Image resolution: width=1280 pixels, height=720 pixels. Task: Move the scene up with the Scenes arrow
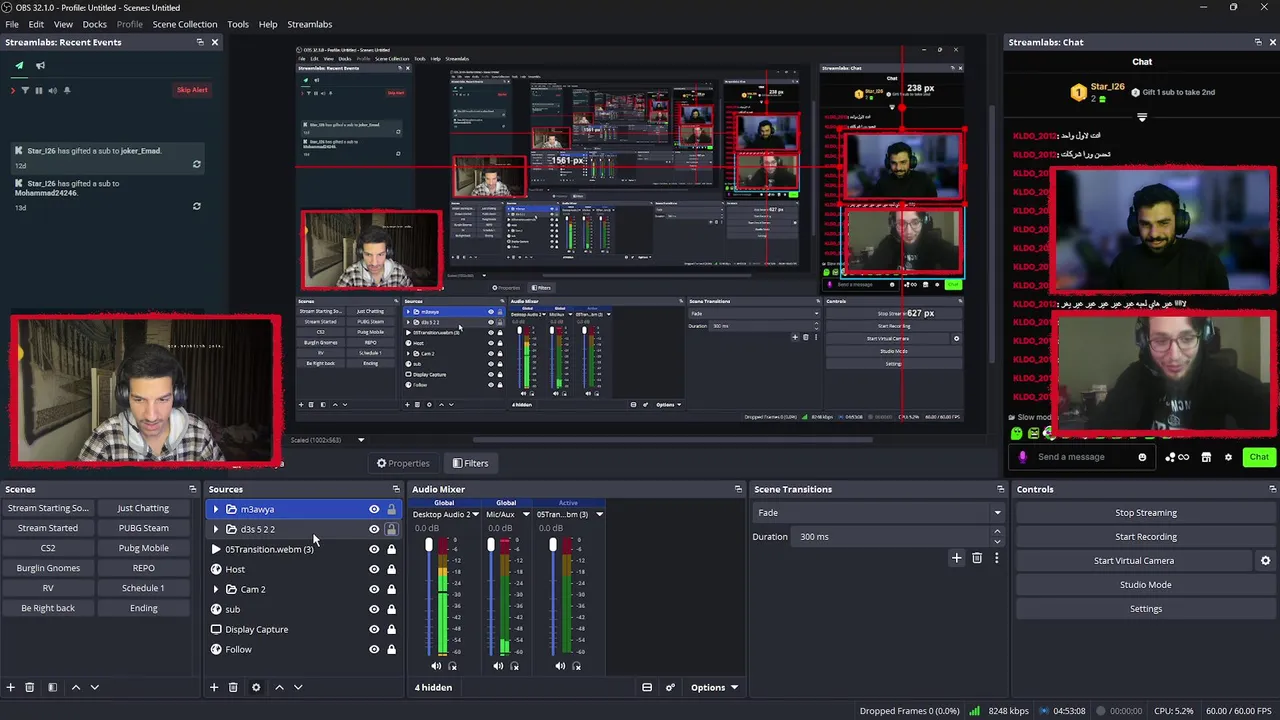75,687
